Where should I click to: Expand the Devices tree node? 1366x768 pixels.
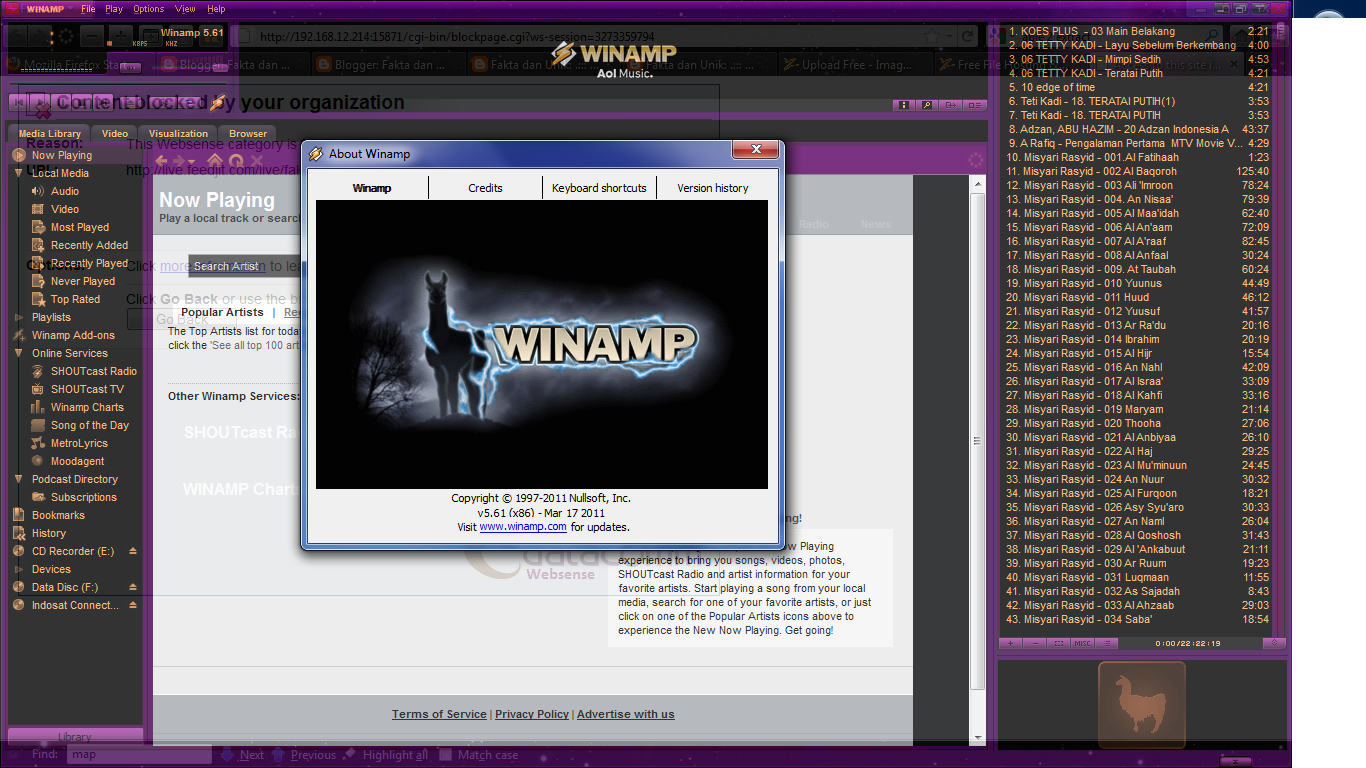[x=18, y=569]
